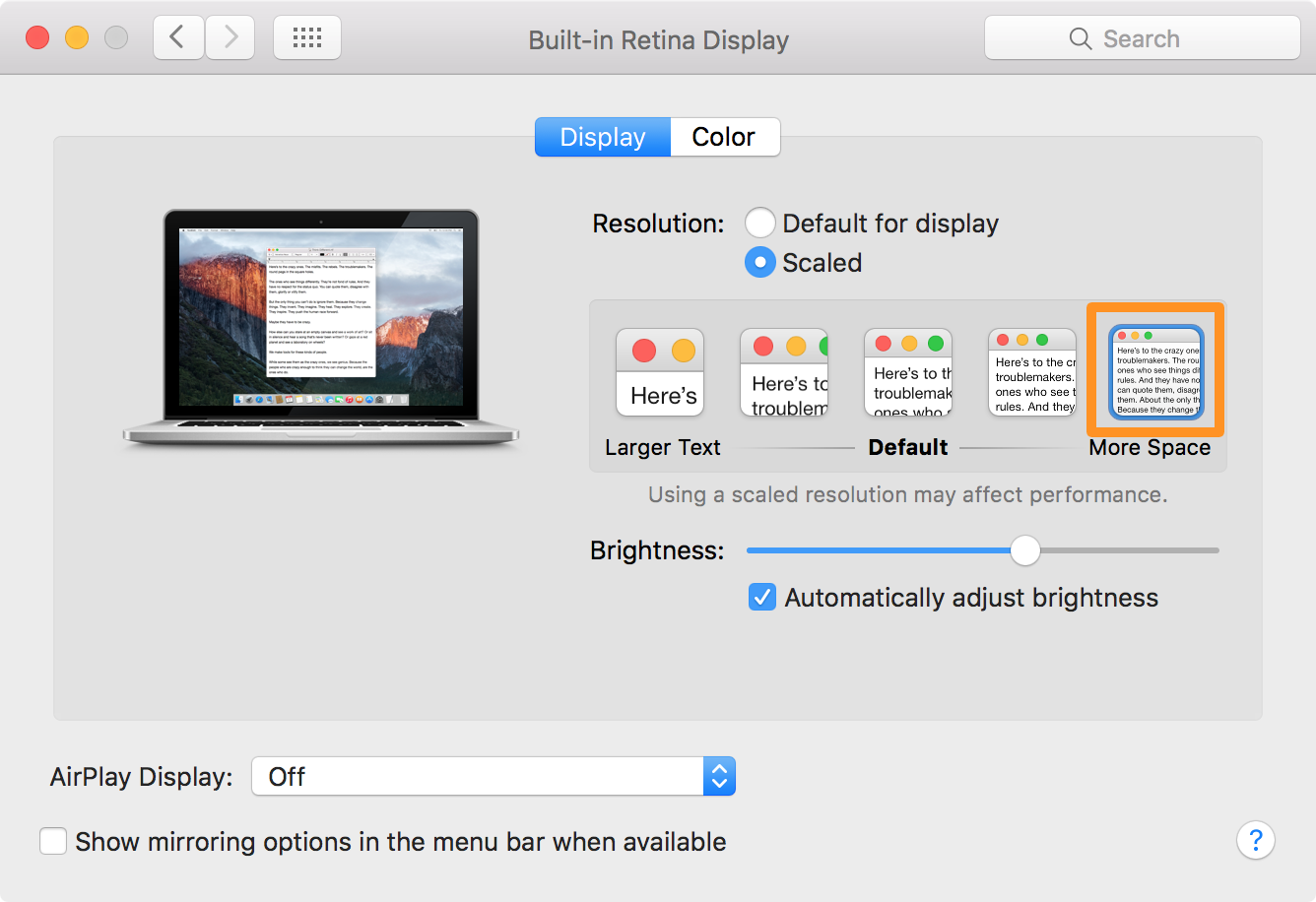Select the Larger Text resolution thumbnail

point(659,371)
